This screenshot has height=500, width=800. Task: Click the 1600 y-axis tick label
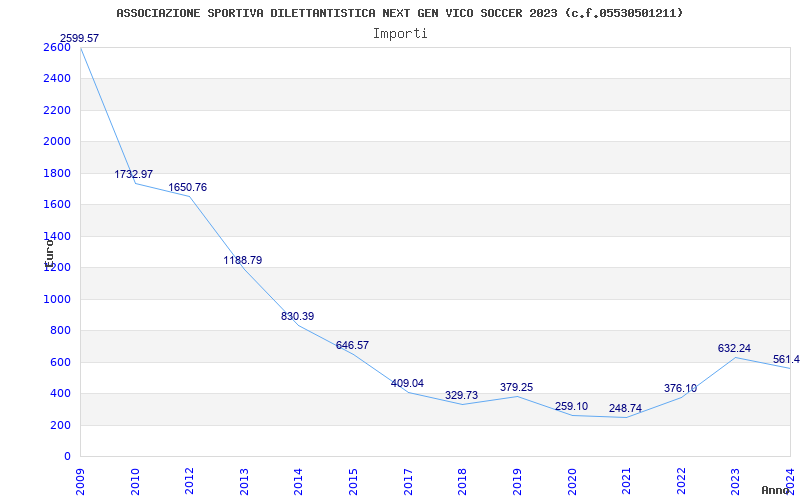point(57,205)
